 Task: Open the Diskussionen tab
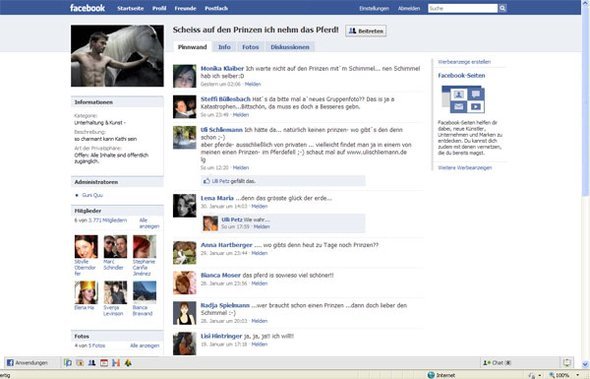click(x=290, y=47)
